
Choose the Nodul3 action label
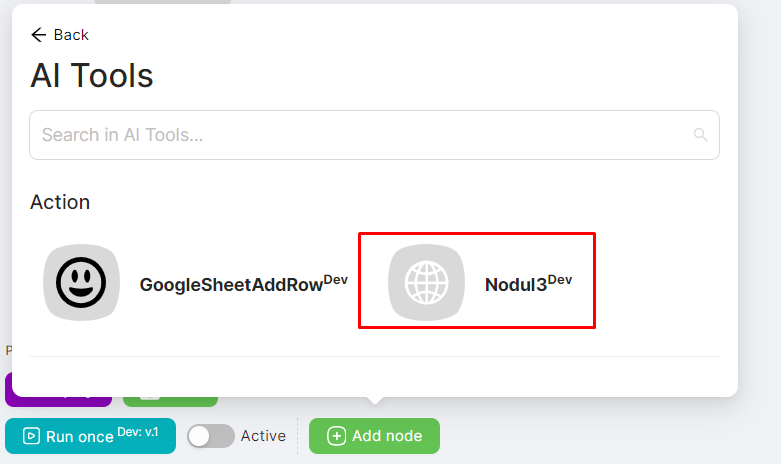pos(515,284)
